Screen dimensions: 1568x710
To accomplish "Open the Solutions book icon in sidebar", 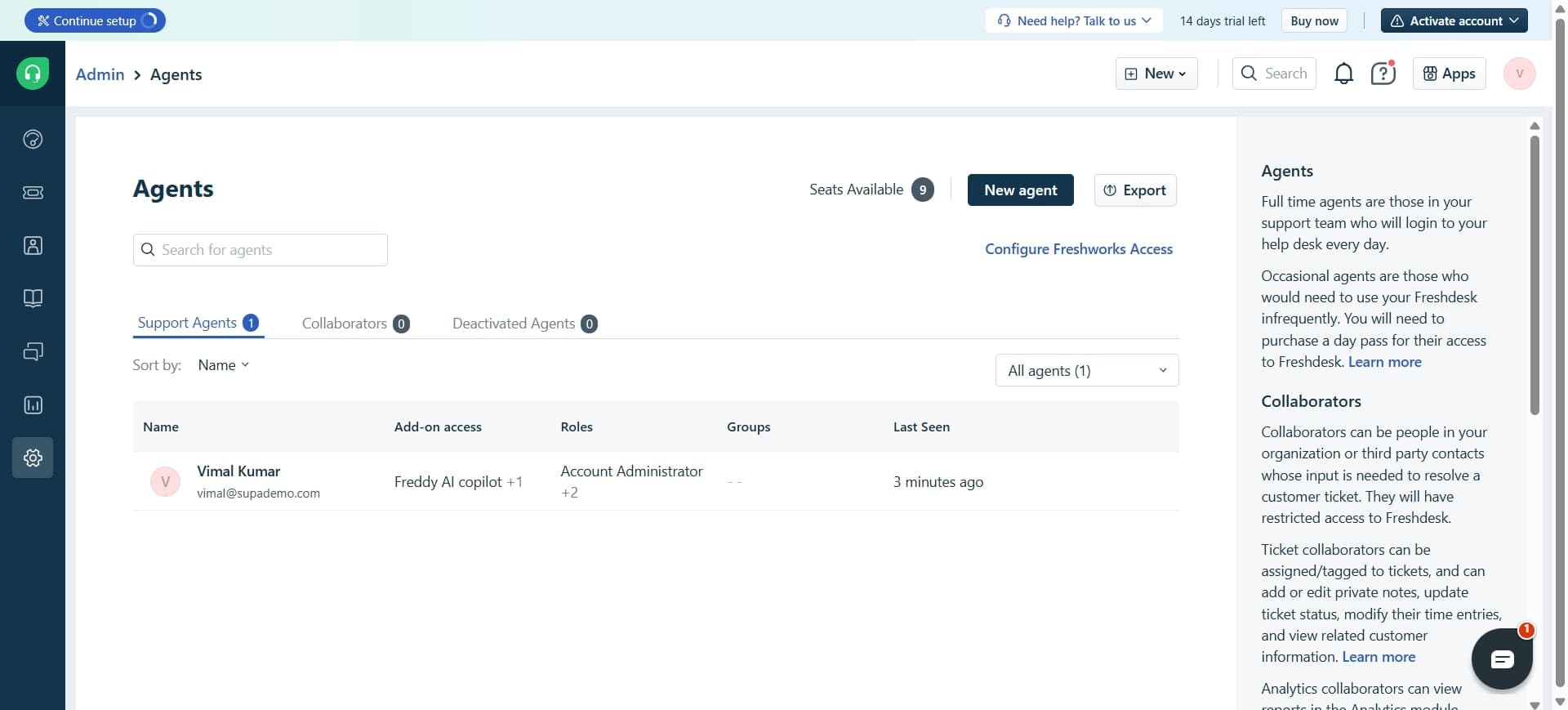I will coord(33,298).
